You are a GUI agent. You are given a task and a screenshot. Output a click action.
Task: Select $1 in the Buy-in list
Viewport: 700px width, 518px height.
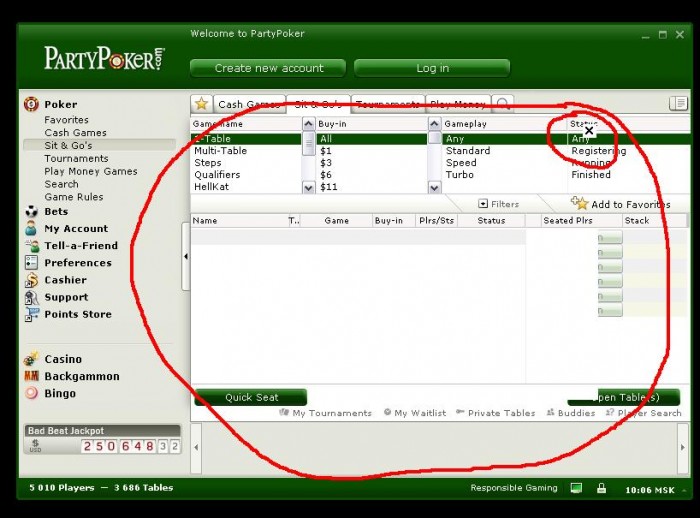point(325,150)
